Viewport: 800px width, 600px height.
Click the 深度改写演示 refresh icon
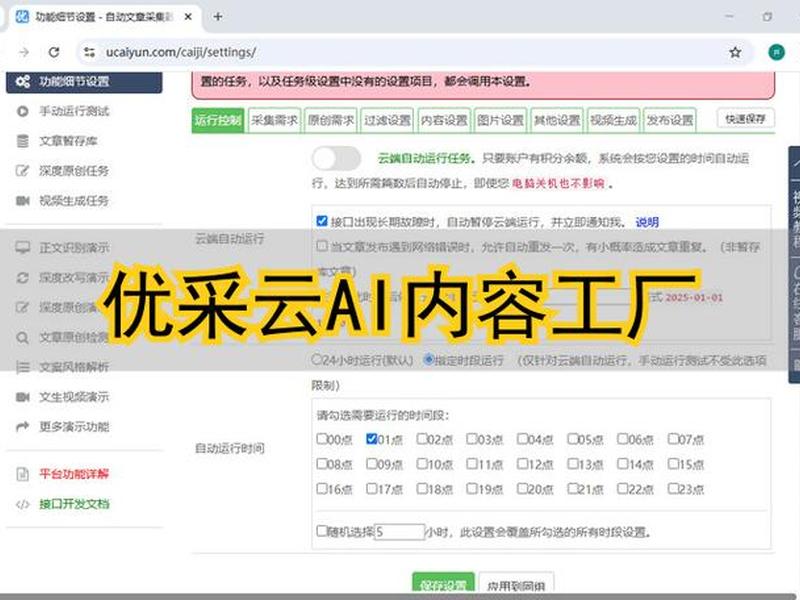(x=22, y=278)
